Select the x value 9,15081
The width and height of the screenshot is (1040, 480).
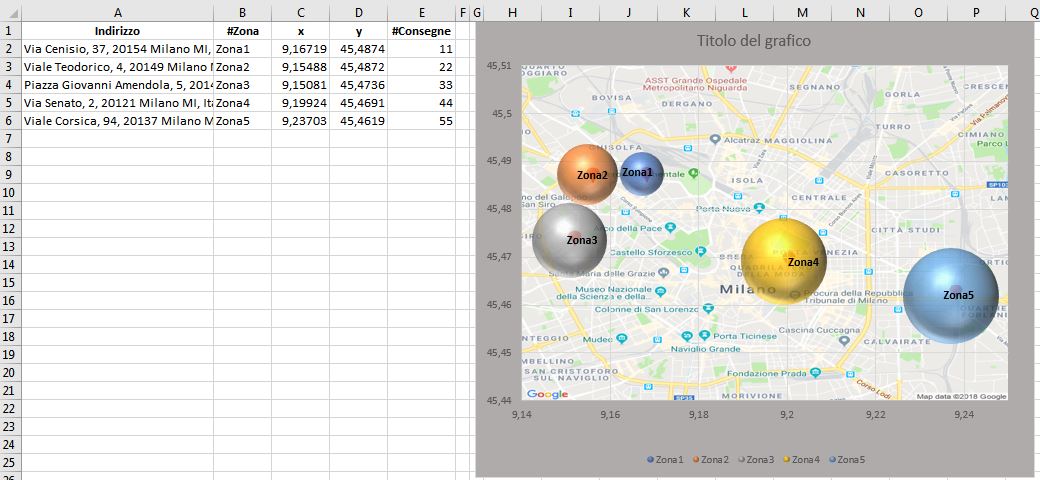pos(300,84)
